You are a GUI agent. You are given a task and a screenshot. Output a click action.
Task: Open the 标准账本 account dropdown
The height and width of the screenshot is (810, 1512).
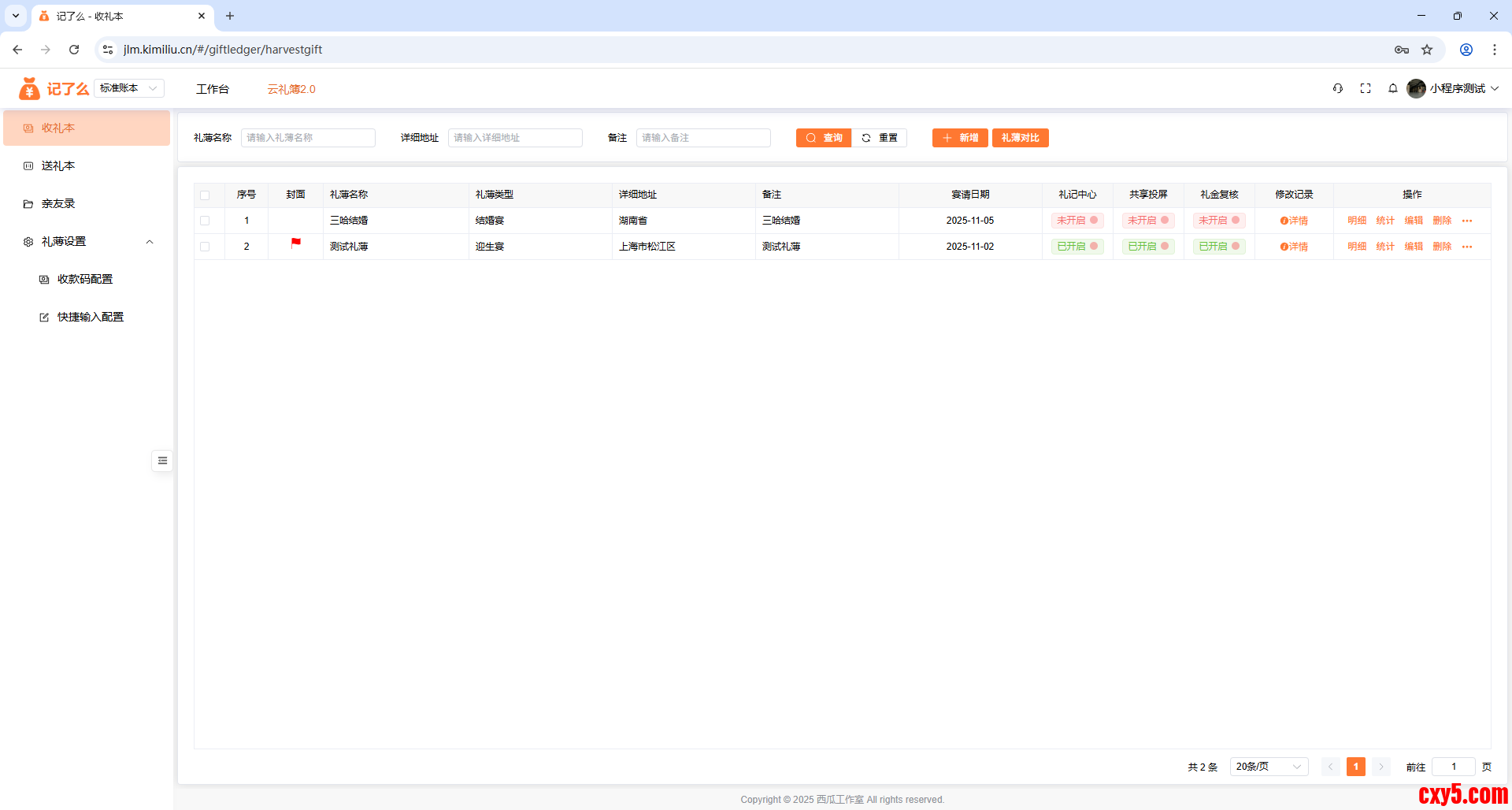click(129, 88)
